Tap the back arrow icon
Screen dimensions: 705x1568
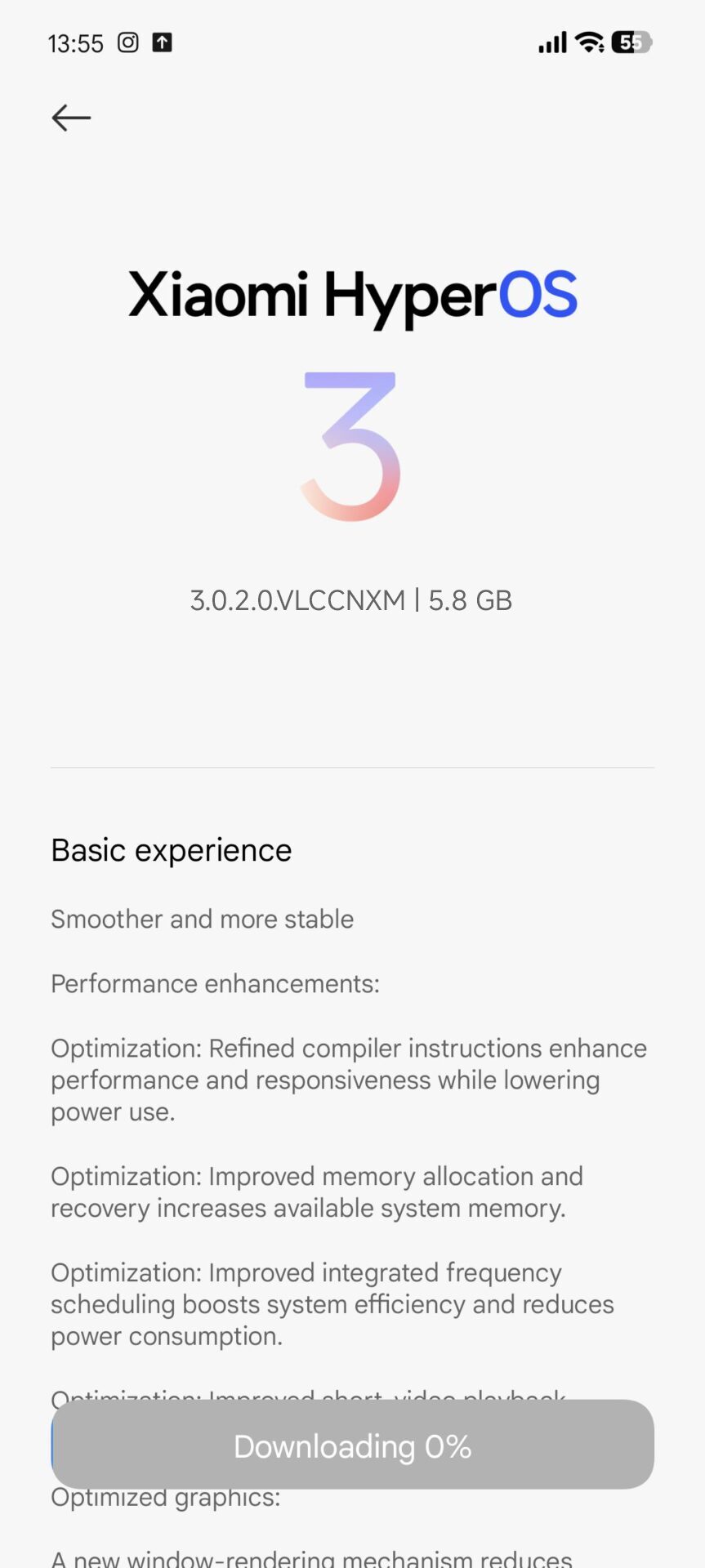71,118
